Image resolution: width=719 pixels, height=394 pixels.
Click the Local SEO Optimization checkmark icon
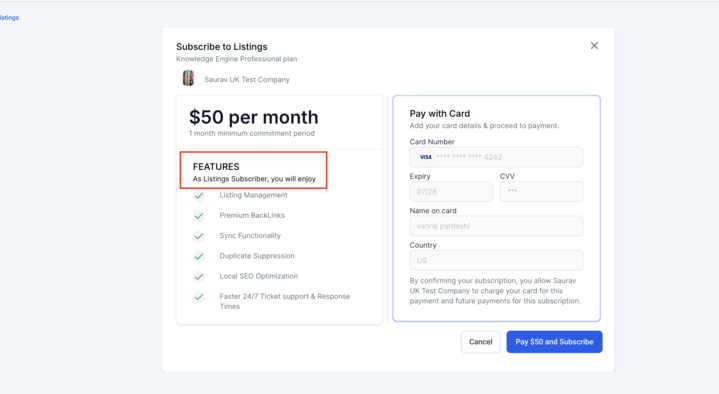pos(199,276)
